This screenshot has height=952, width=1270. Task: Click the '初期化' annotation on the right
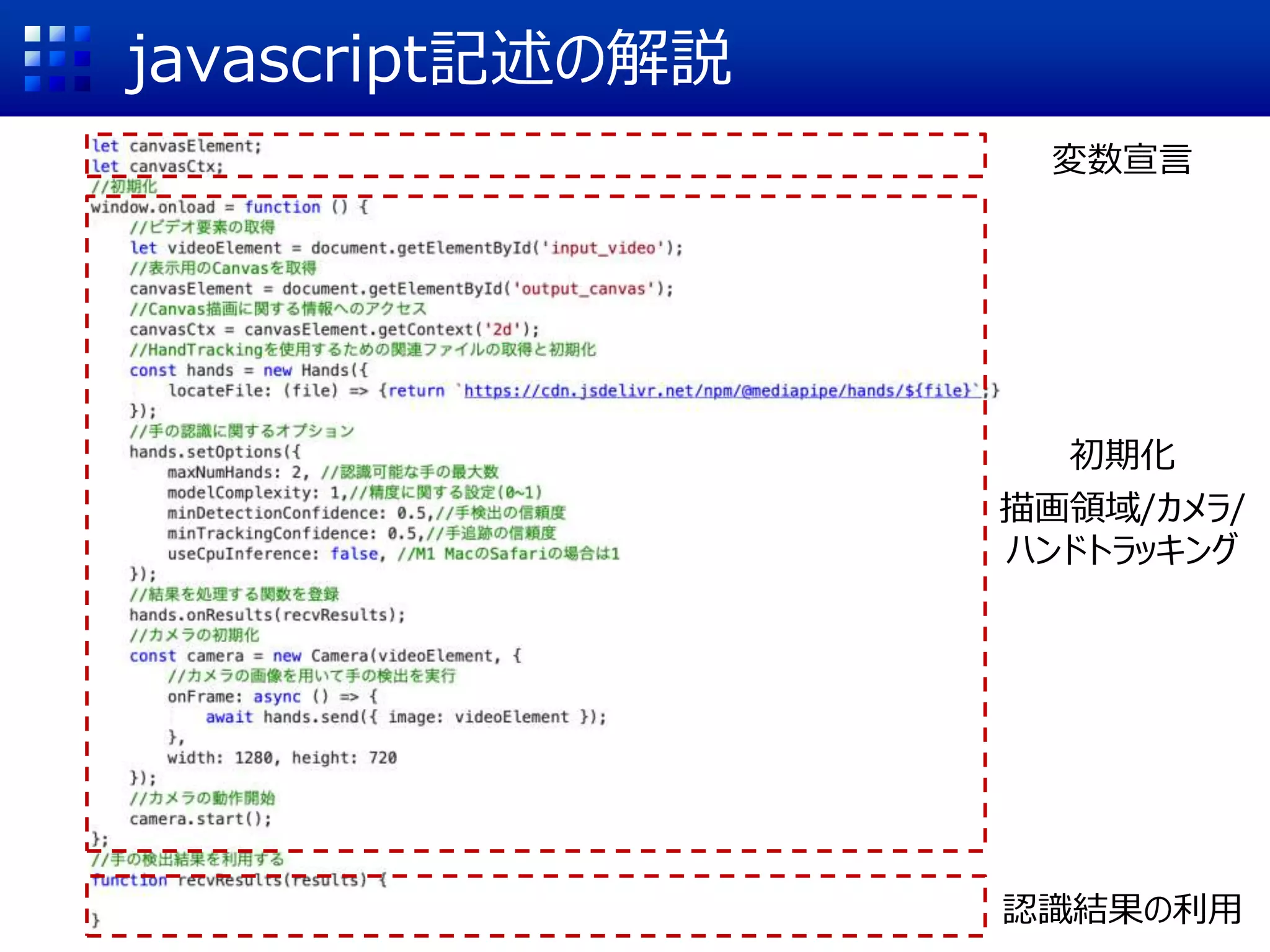(x=1121, y=455)
